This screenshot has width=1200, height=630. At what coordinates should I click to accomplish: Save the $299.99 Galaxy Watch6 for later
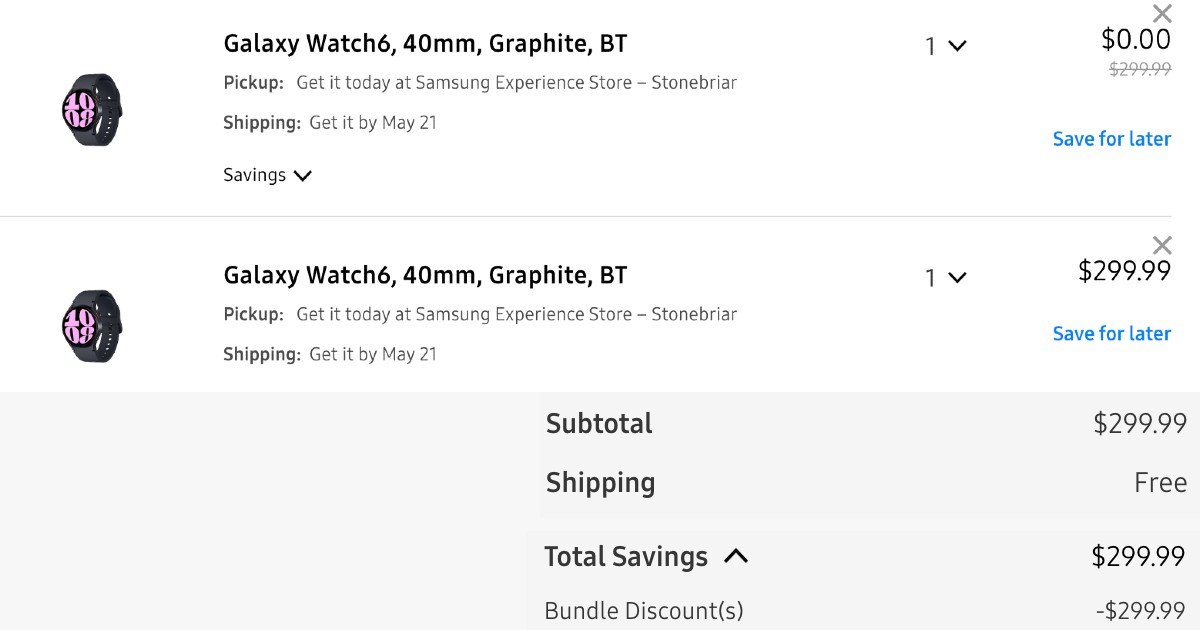click(1111, 333)
